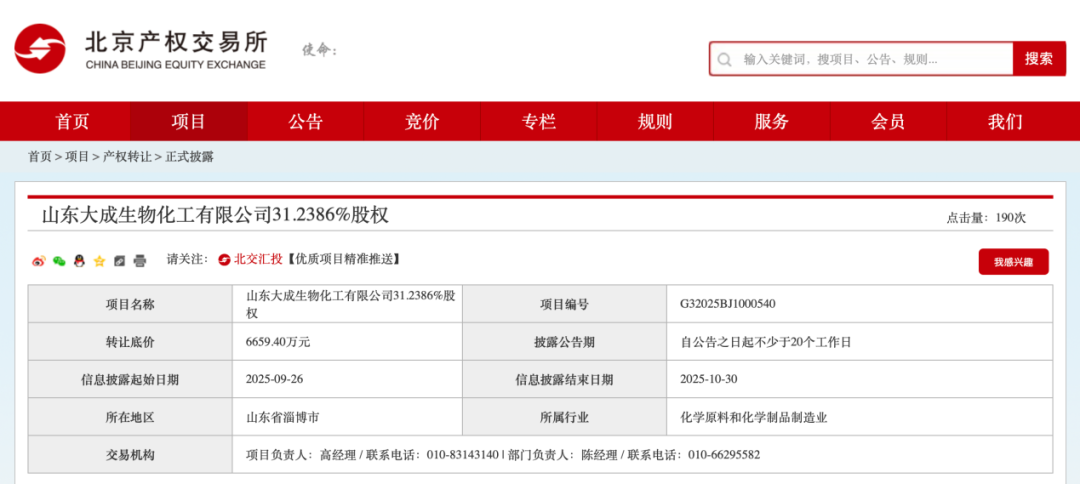Share via the green WeChat icon
Viewport: 1080px width, 484px height.
click(x=59, y=261)
